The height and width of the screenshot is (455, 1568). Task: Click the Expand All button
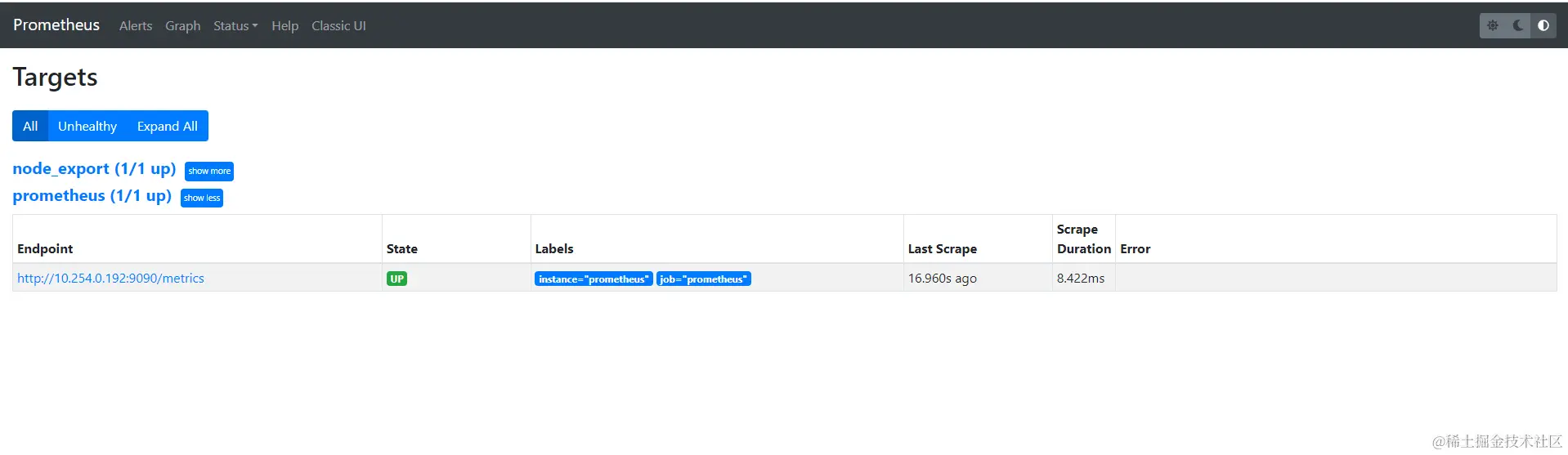click(168, 126)
